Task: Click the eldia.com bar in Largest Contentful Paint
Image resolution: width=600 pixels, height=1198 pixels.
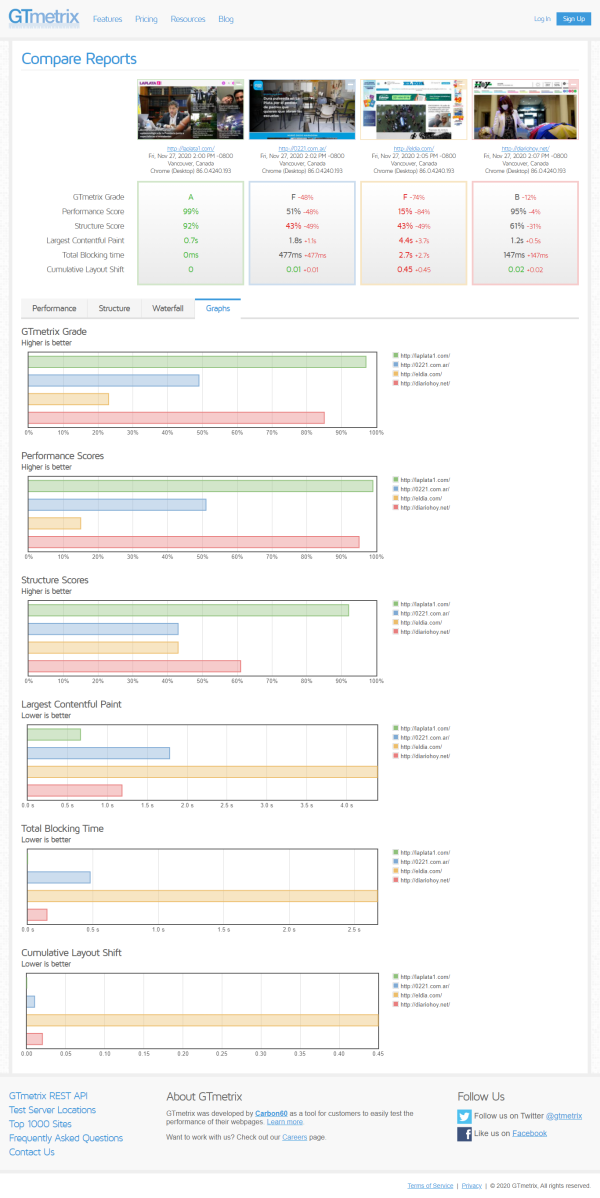Action: (202, 771)
